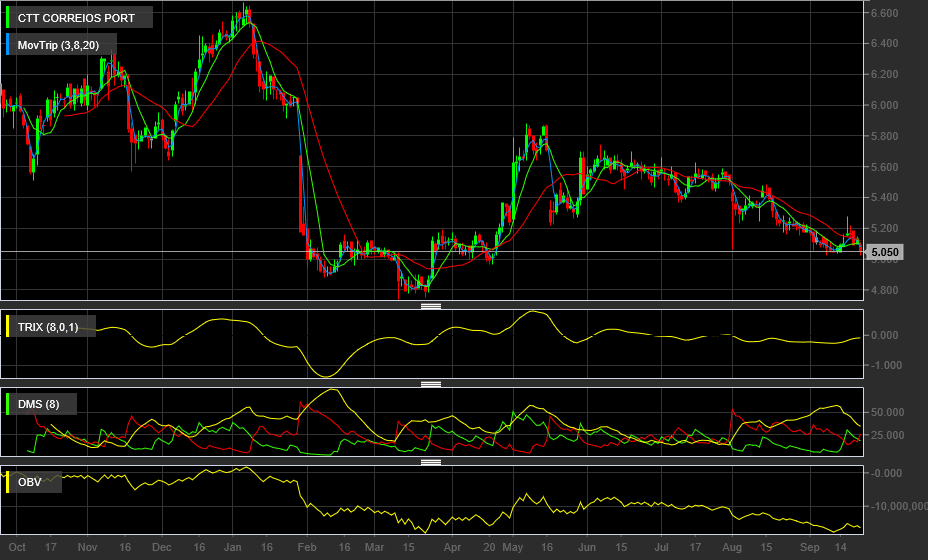Click splitter handle between TRIX and DMS panes
Screen dimensions: 928x560
click(431, 384)
